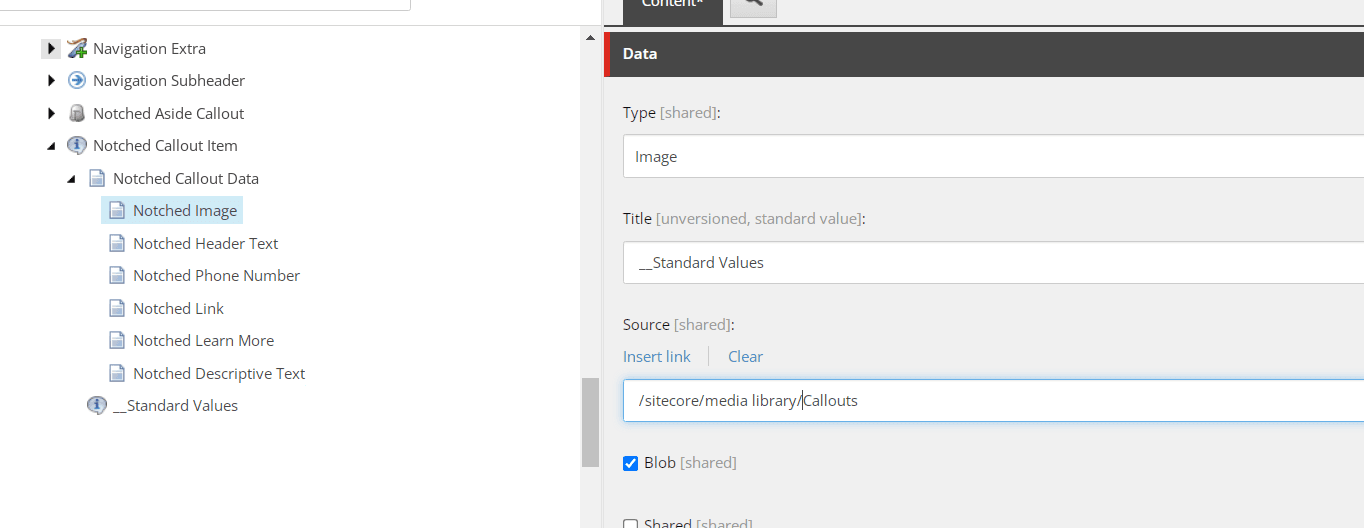Uncheck the Blob checkbox
Image resolution: width=1364 pixels, height=528 pixels.
point(631,463)
